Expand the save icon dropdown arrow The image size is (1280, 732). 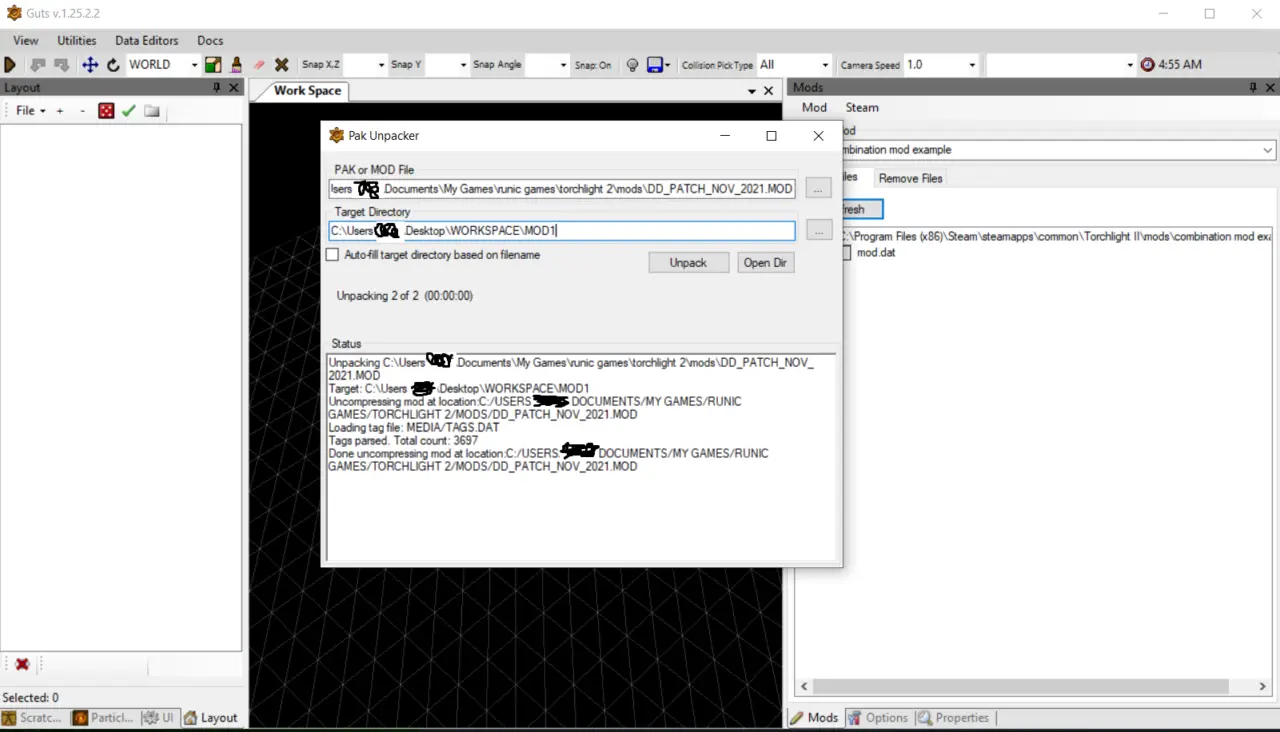coord(667,65)
